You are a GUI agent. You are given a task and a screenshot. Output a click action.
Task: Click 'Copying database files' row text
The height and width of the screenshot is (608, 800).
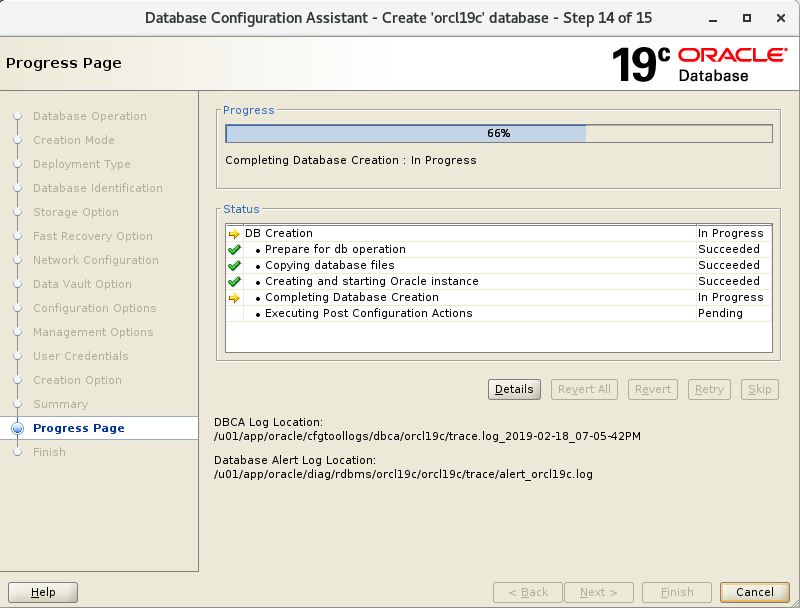330,265
